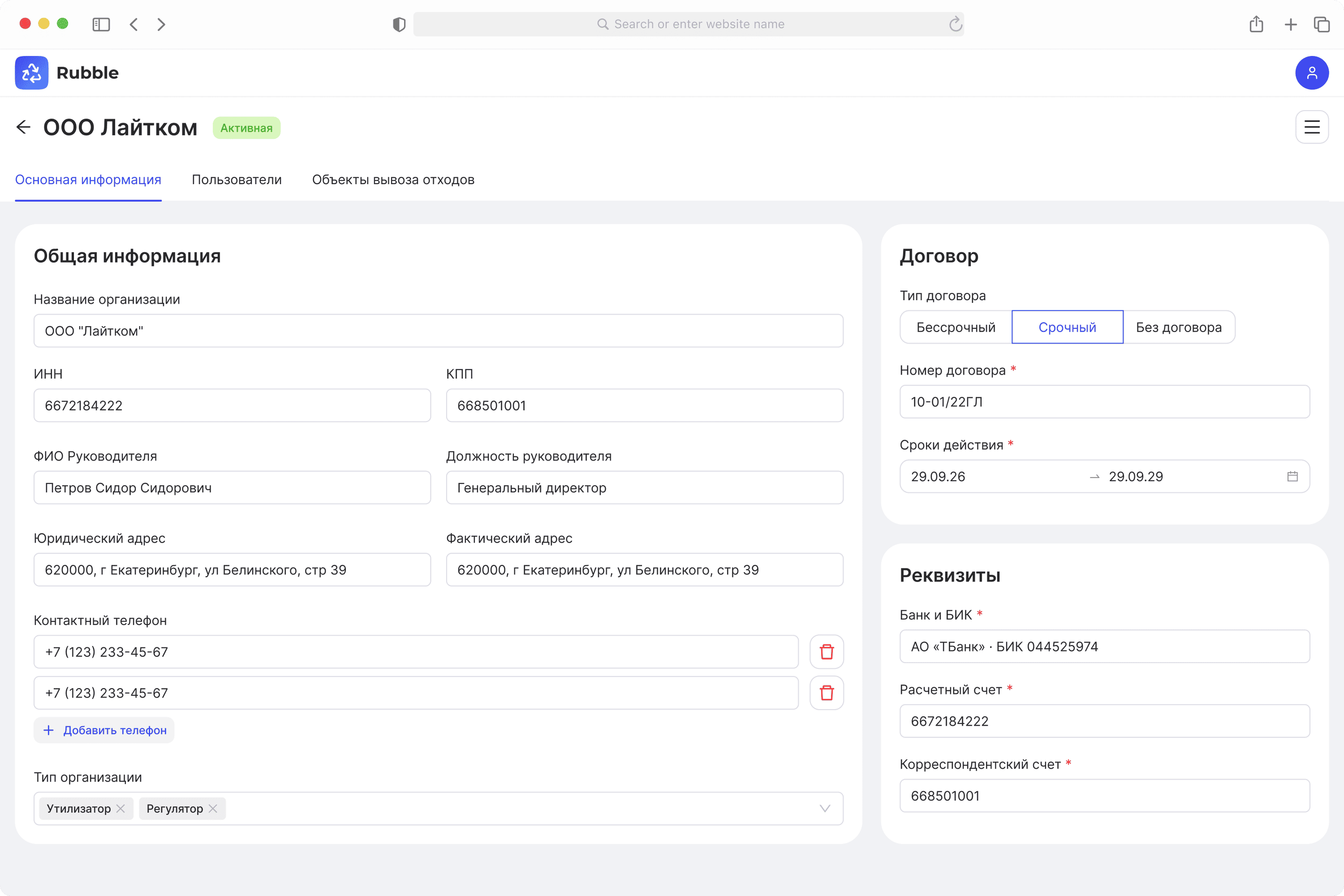1344x896 pixels.
Task: Click the start date 29.09.26
Action: point(938,476)
